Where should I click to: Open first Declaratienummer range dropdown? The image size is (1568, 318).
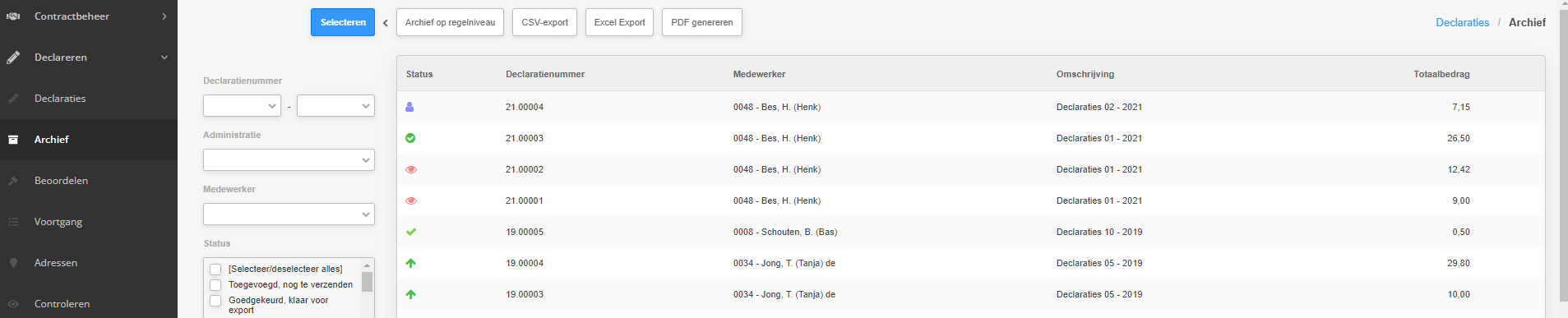[242, 105]
